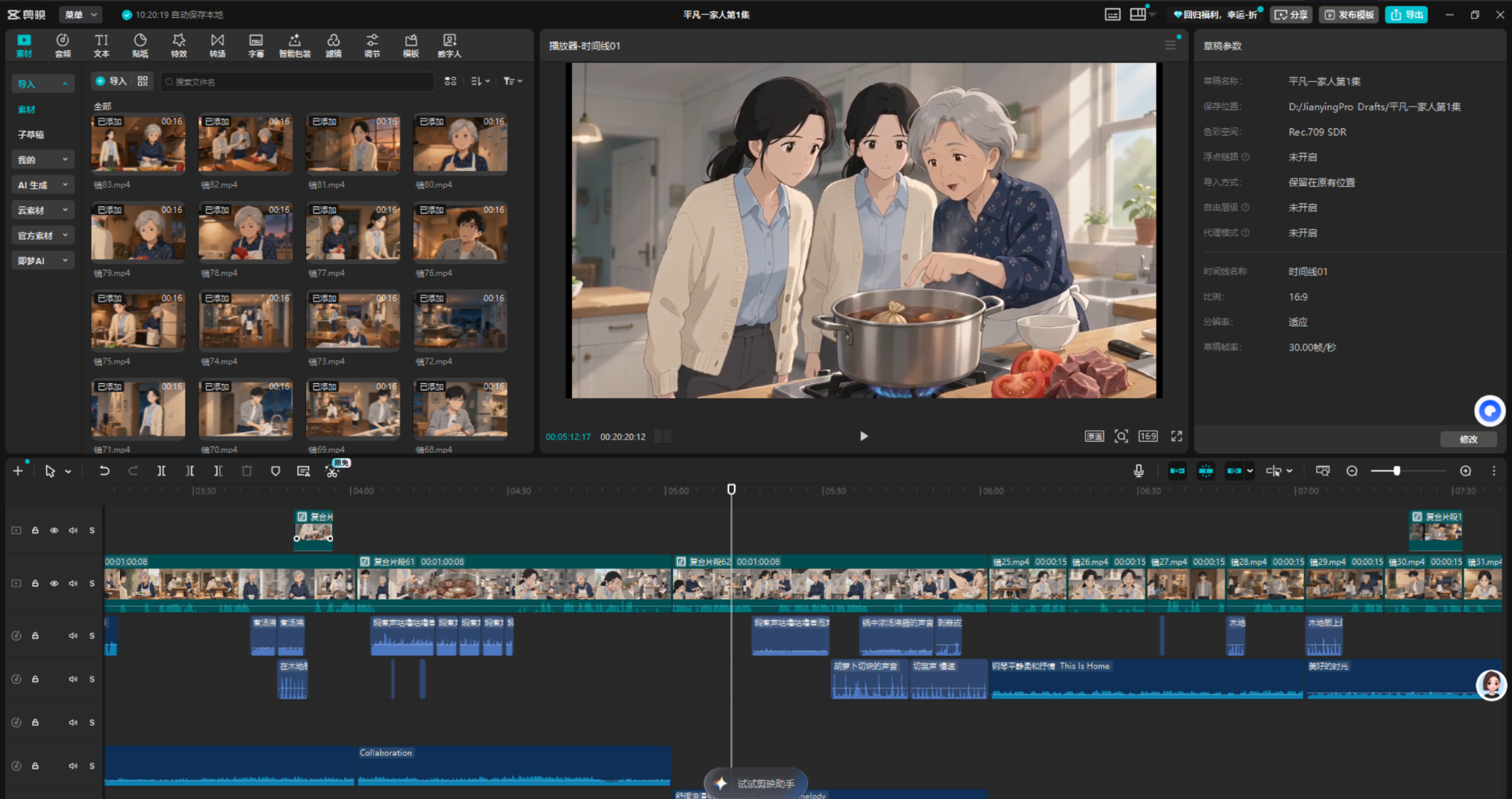Screen dimensions: 1512x799
Task: Click the smart cut scissors icon with 限免 badge
Action: (332, 471)
